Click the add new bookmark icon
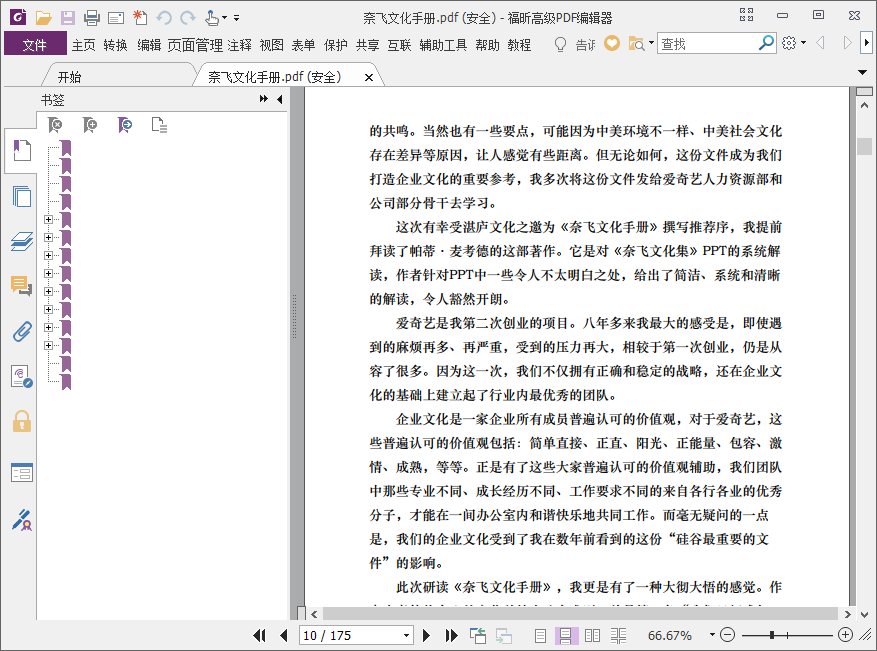This screenshot has height=651, width=877. [89, 125]
